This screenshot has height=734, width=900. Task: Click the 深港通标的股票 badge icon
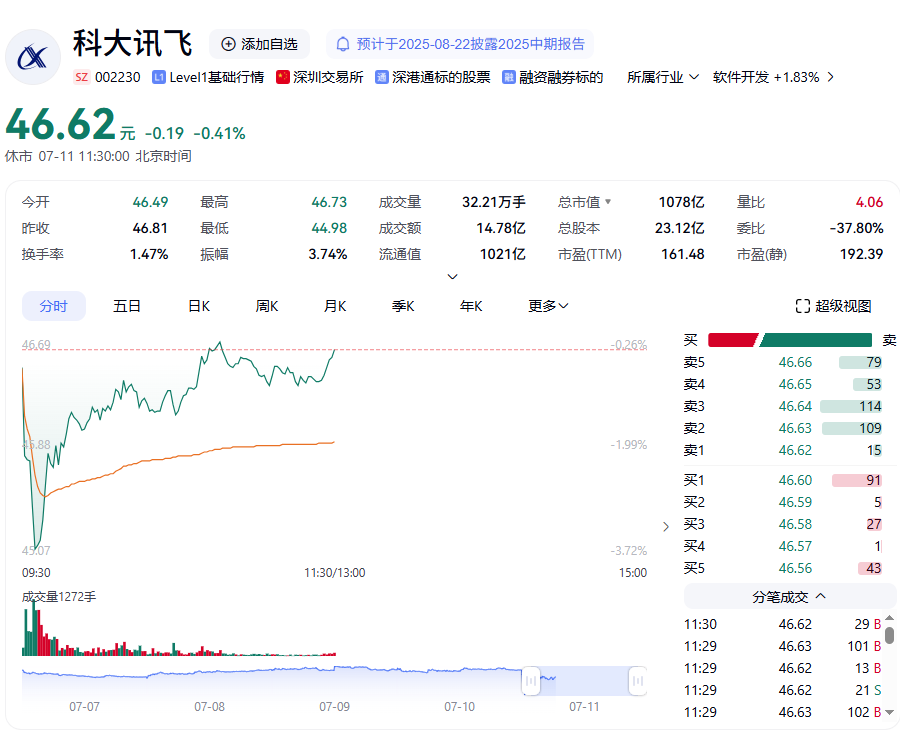[x=382, y=77]
